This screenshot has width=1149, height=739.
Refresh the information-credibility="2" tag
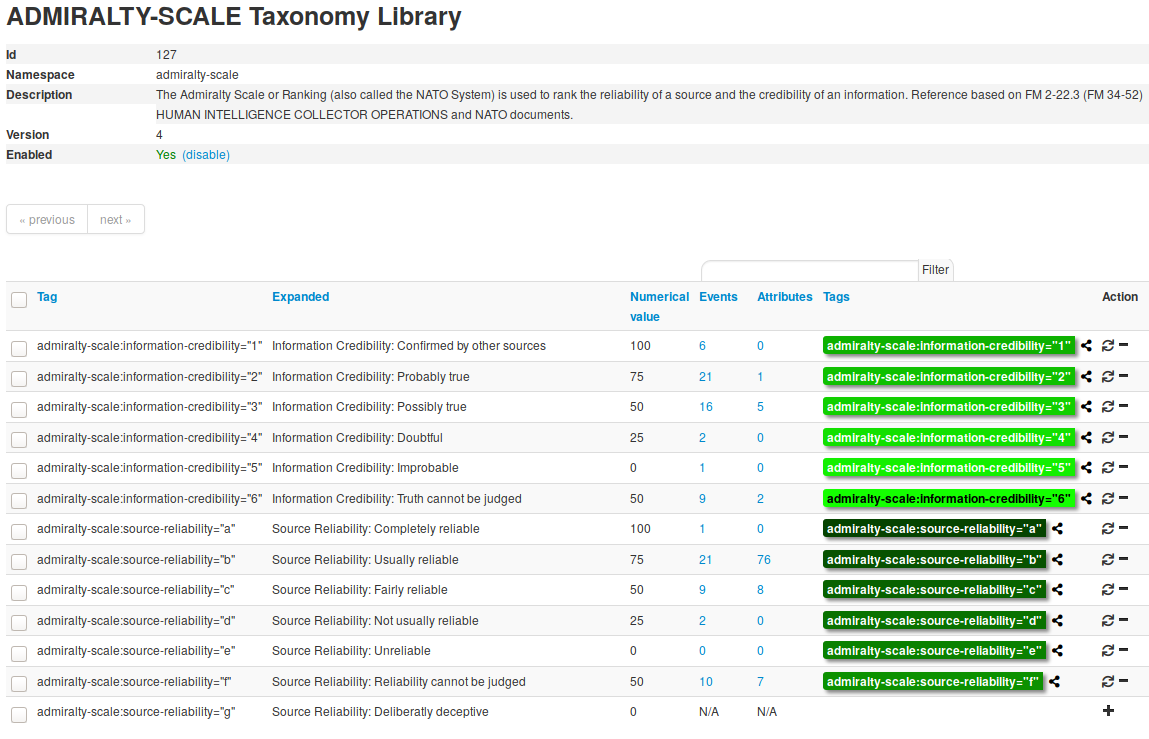pos(1108,377)
